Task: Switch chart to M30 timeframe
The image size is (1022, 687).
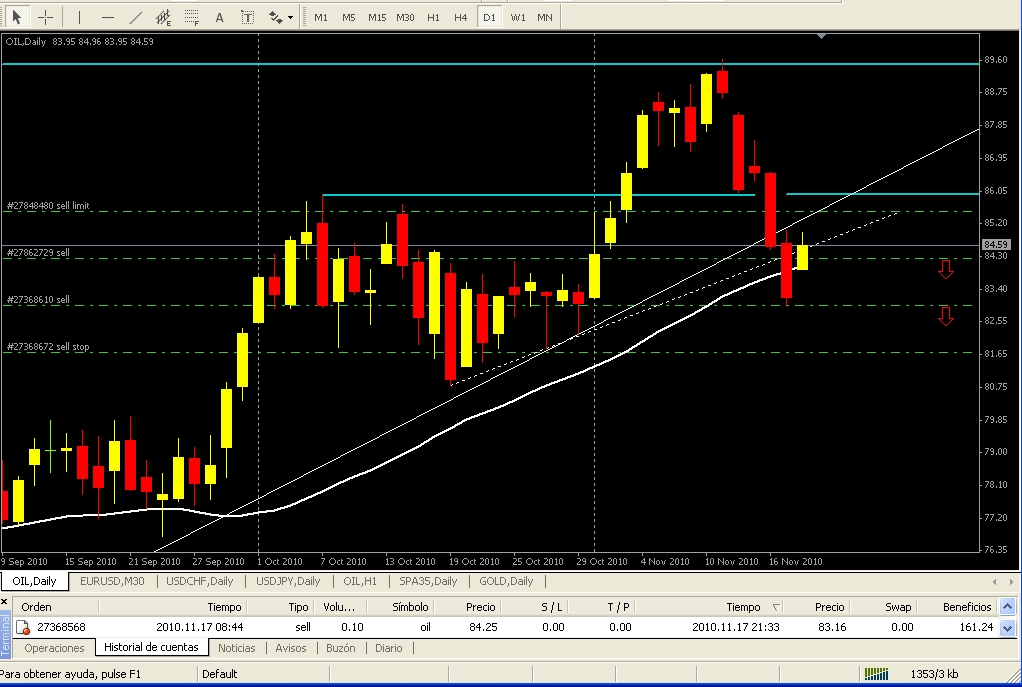Action: pos(405,18)
